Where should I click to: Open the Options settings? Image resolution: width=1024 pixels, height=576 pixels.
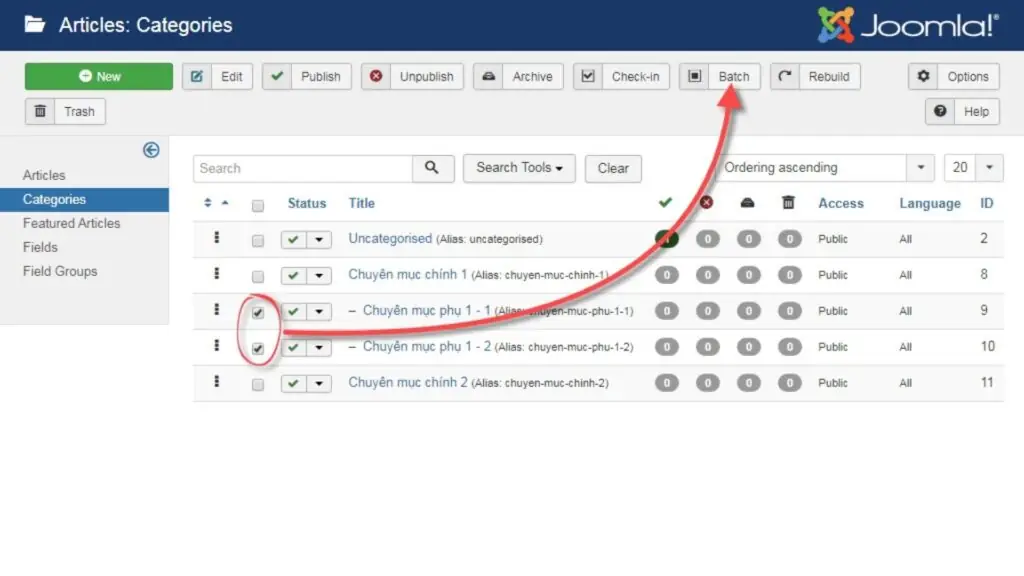tap(953, 76)
